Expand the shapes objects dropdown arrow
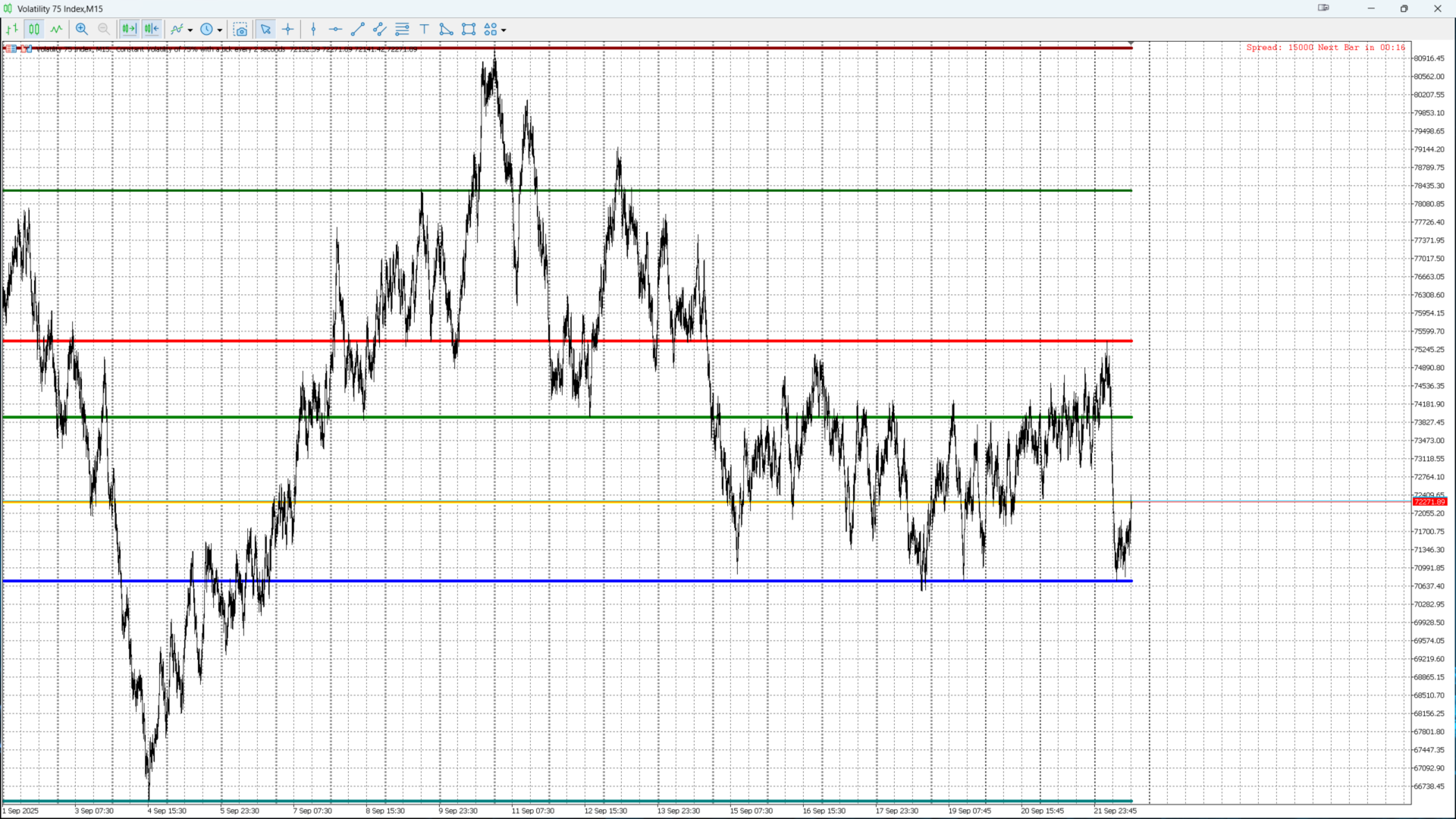Viewport: 1456px width, 819px height. point(504,30)
